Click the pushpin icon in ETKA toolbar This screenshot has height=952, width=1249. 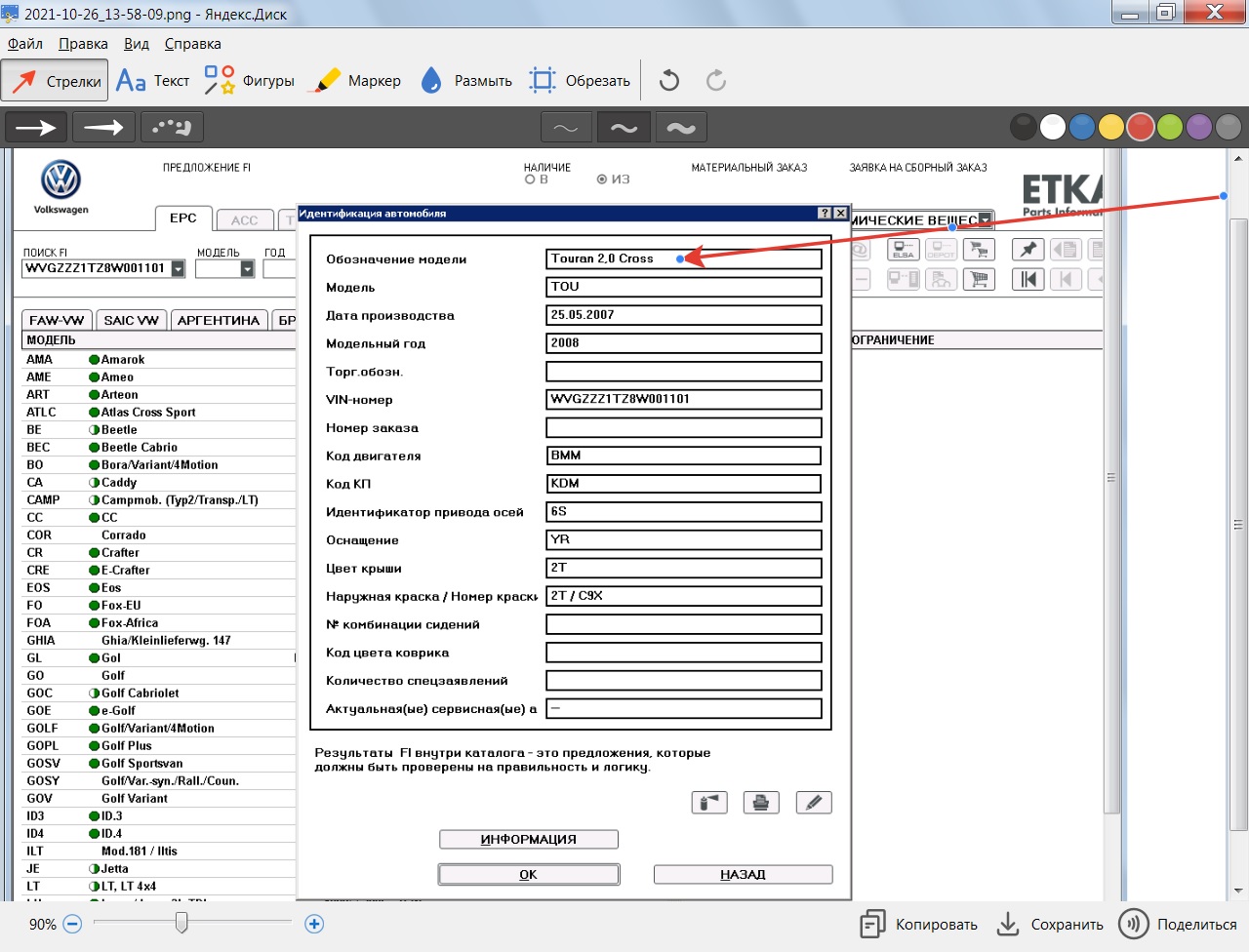click(1027, 250)
